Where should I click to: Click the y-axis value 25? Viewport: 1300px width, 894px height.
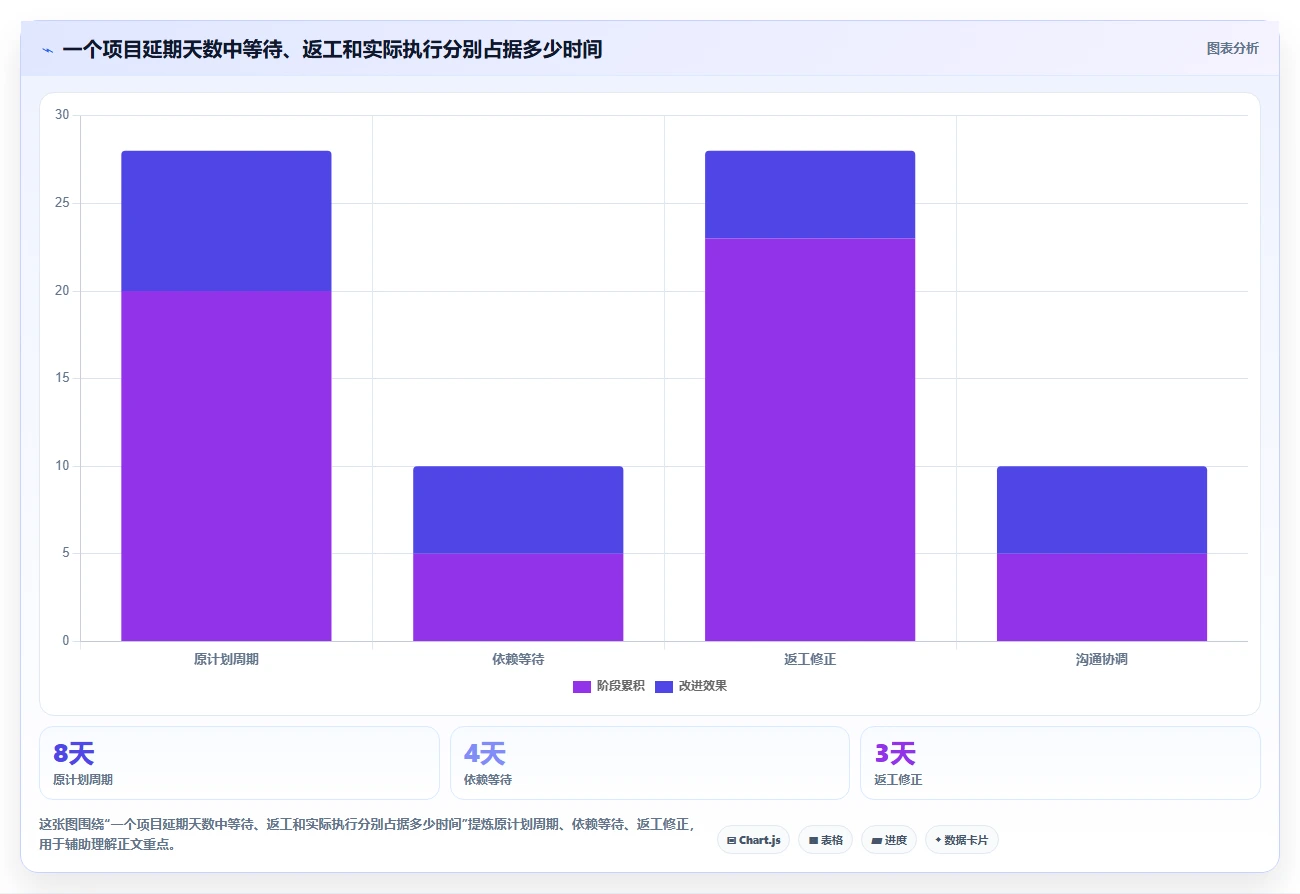coord(62,203)
